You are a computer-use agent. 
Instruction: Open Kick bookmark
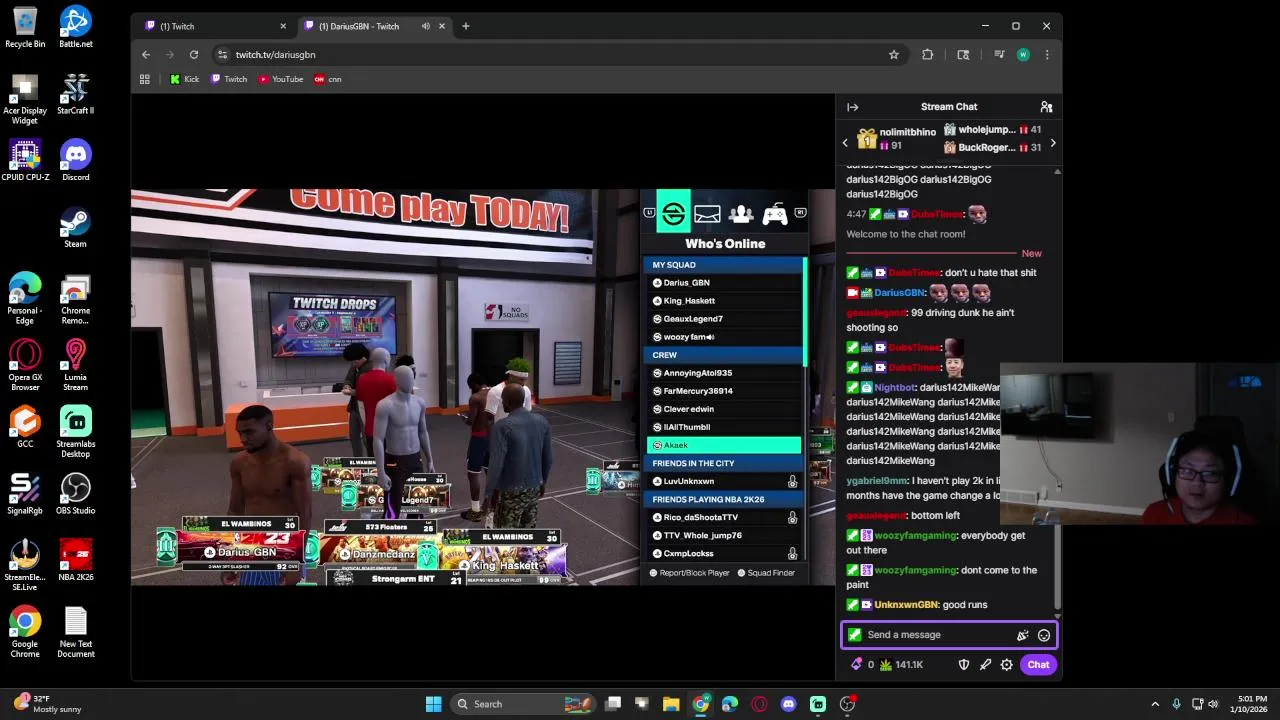pyautogui.click(x=184, y=79)
